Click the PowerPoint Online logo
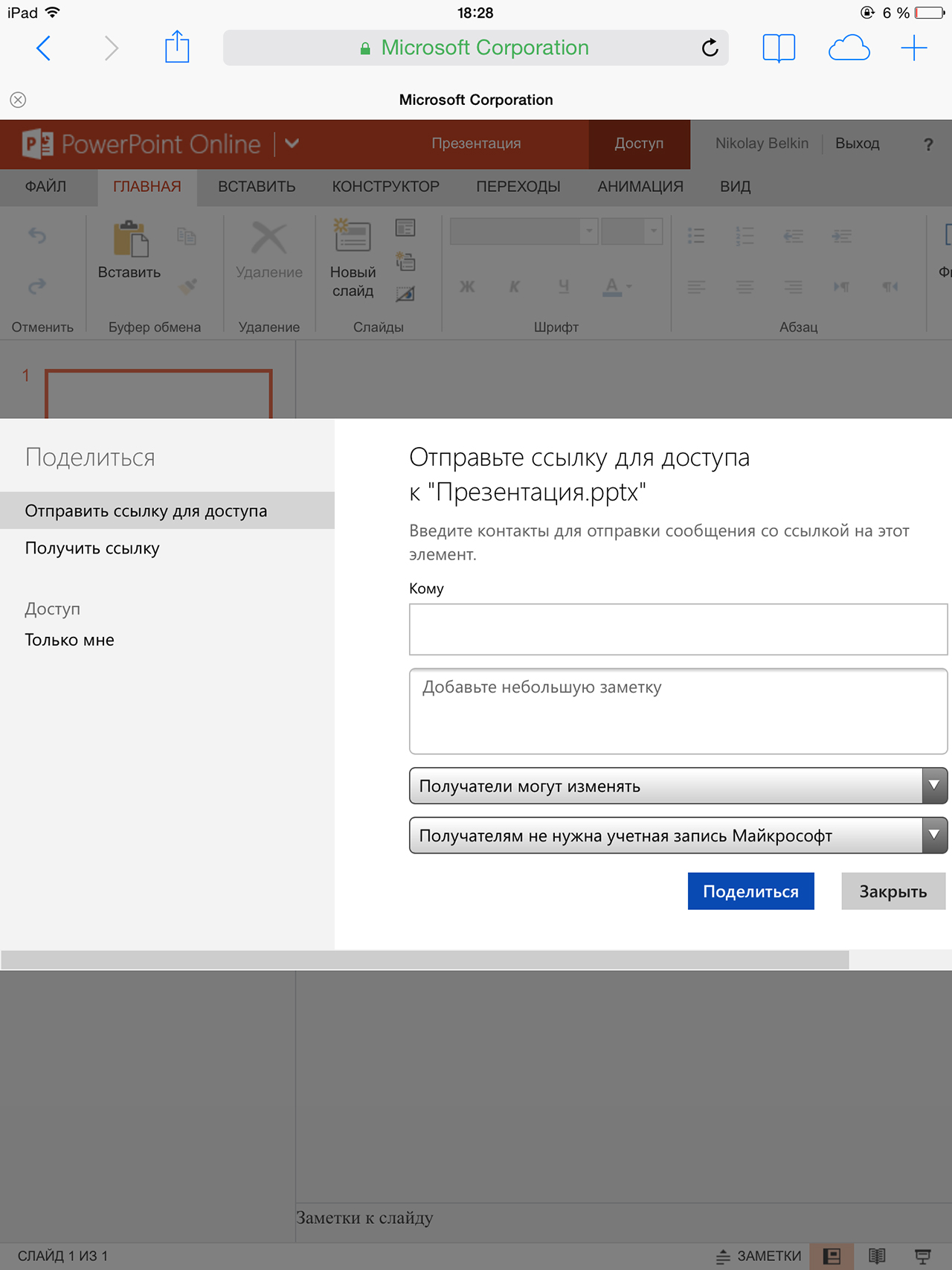Image resolution: width=952 pixels, height=1270 pixels. pos(141,144)
